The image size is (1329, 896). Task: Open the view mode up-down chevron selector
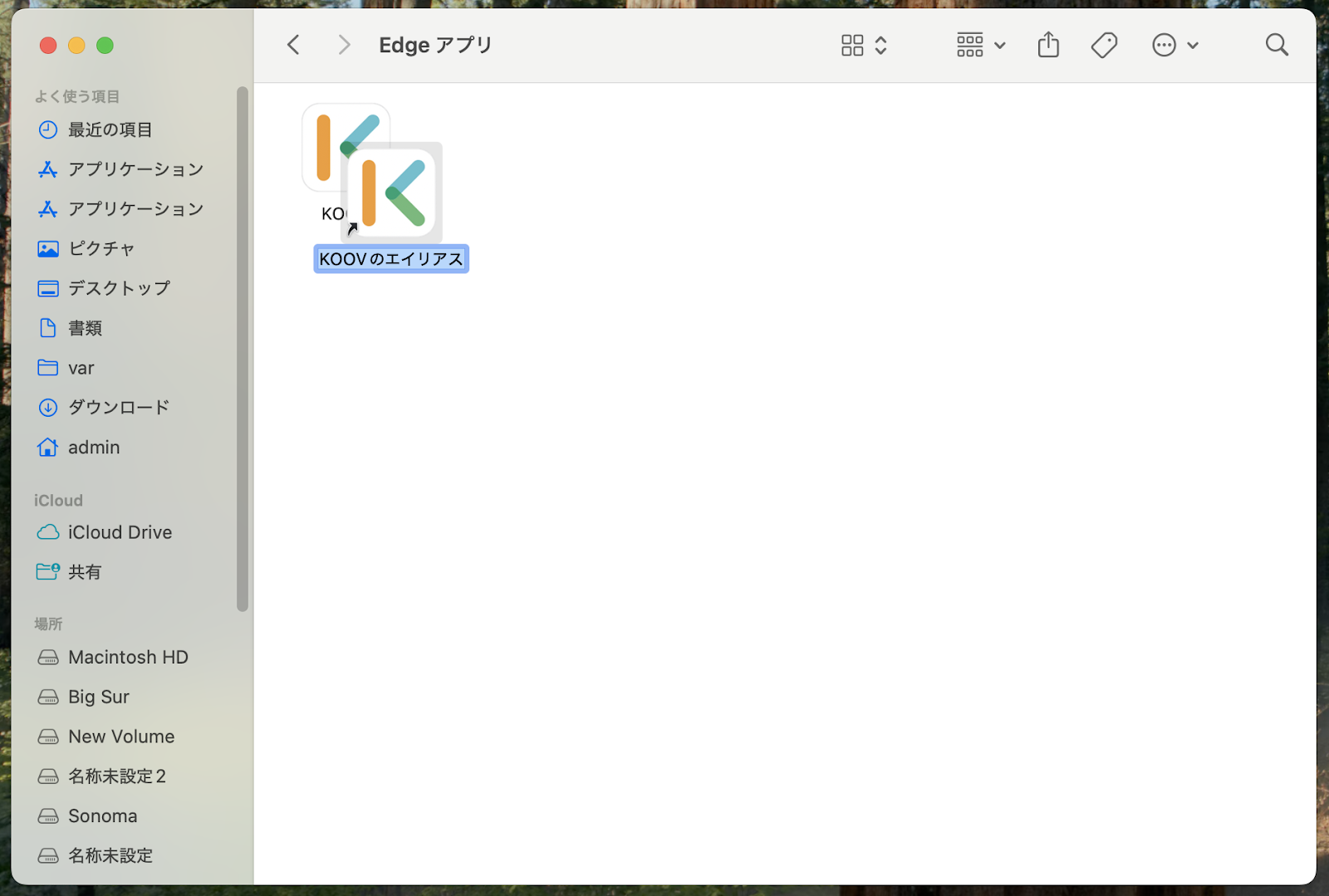click(881, 45)
